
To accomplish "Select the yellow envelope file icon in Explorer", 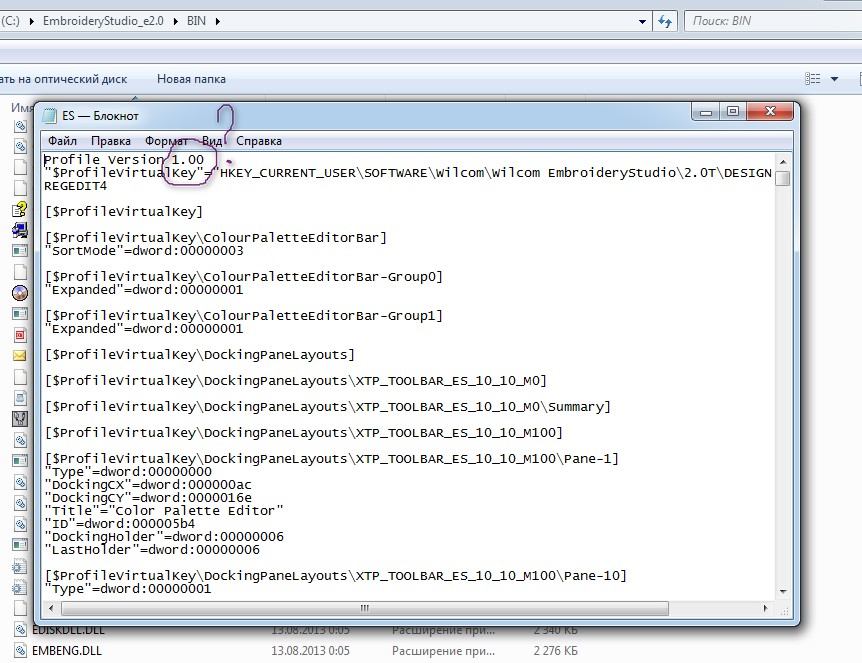I will coord(20,356).
